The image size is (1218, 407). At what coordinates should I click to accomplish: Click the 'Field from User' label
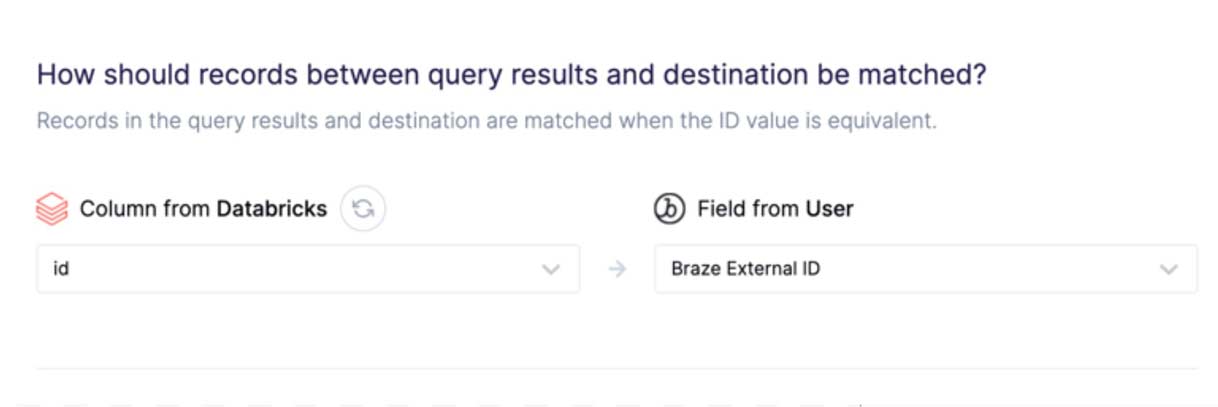tap(775, 209)
